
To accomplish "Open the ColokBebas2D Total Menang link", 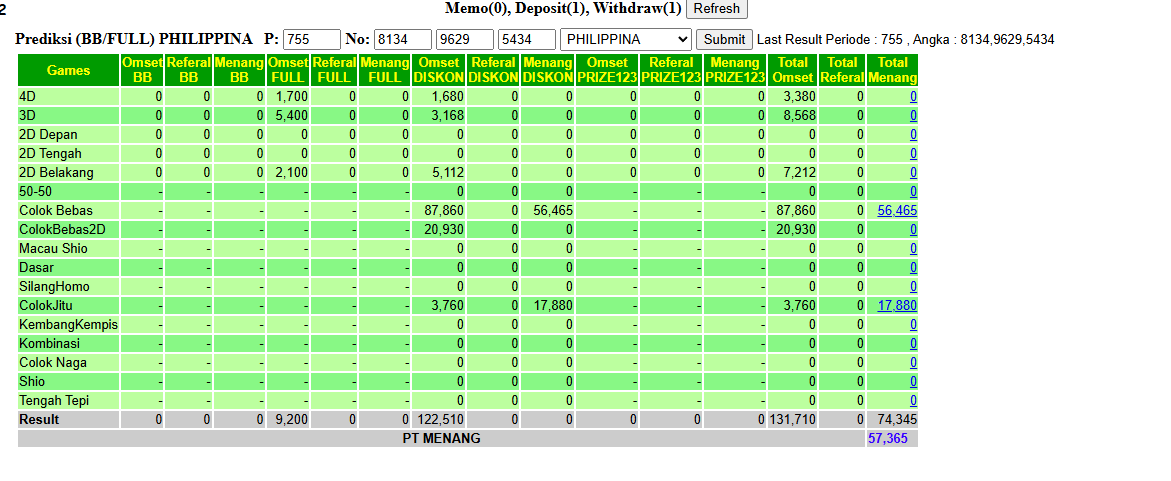I will 913,229.
